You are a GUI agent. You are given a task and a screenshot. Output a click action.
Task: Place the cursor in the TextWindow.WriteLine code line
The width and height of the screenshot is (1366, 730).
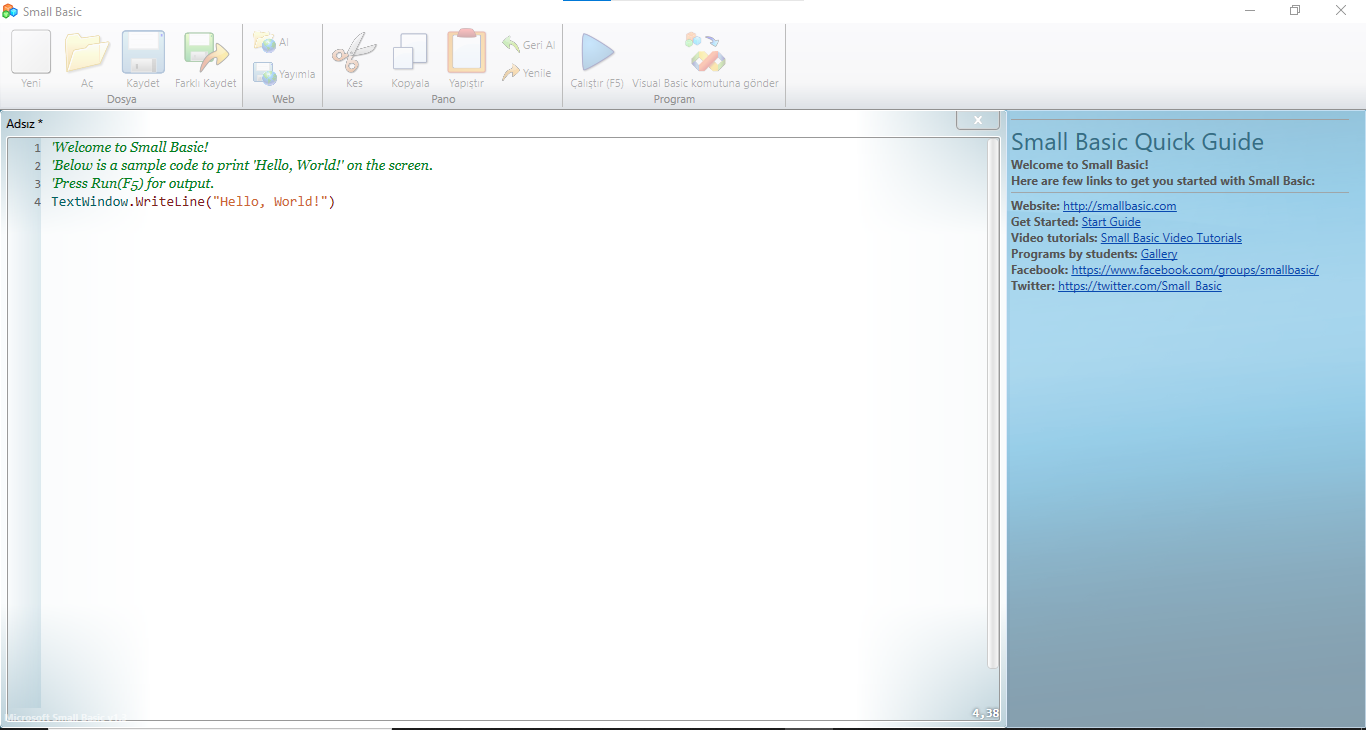pyautogui.click(x=193, y=202)
